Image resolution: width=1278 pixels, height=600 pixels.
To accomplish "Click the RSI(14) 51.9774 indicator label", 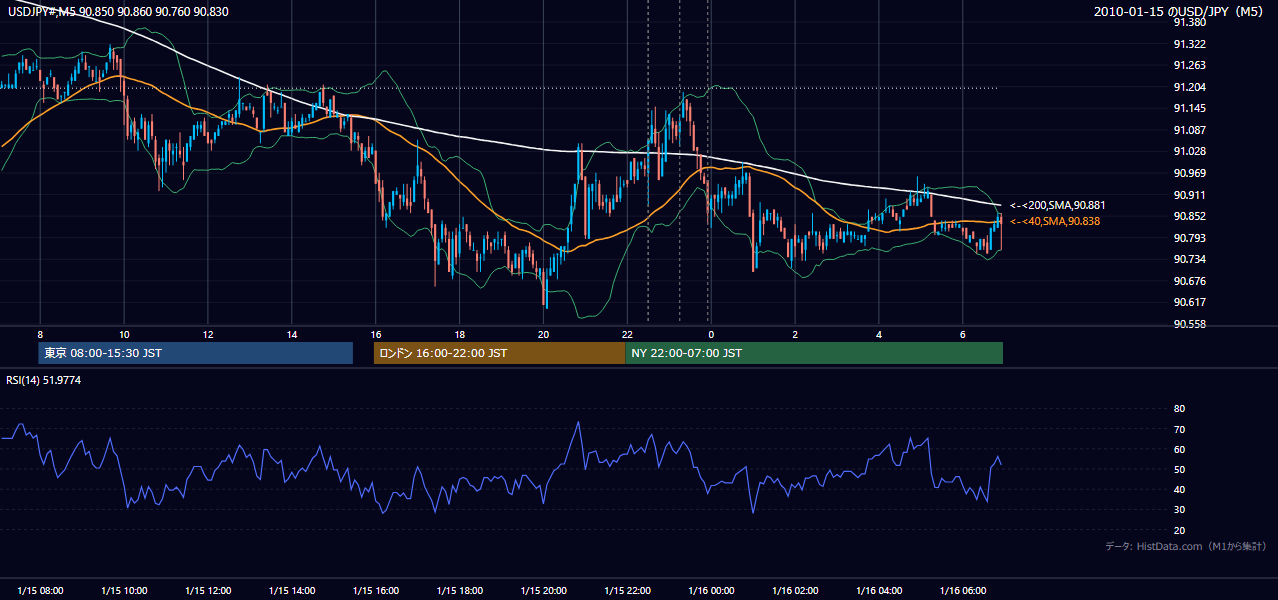I will tap(44, 380).
